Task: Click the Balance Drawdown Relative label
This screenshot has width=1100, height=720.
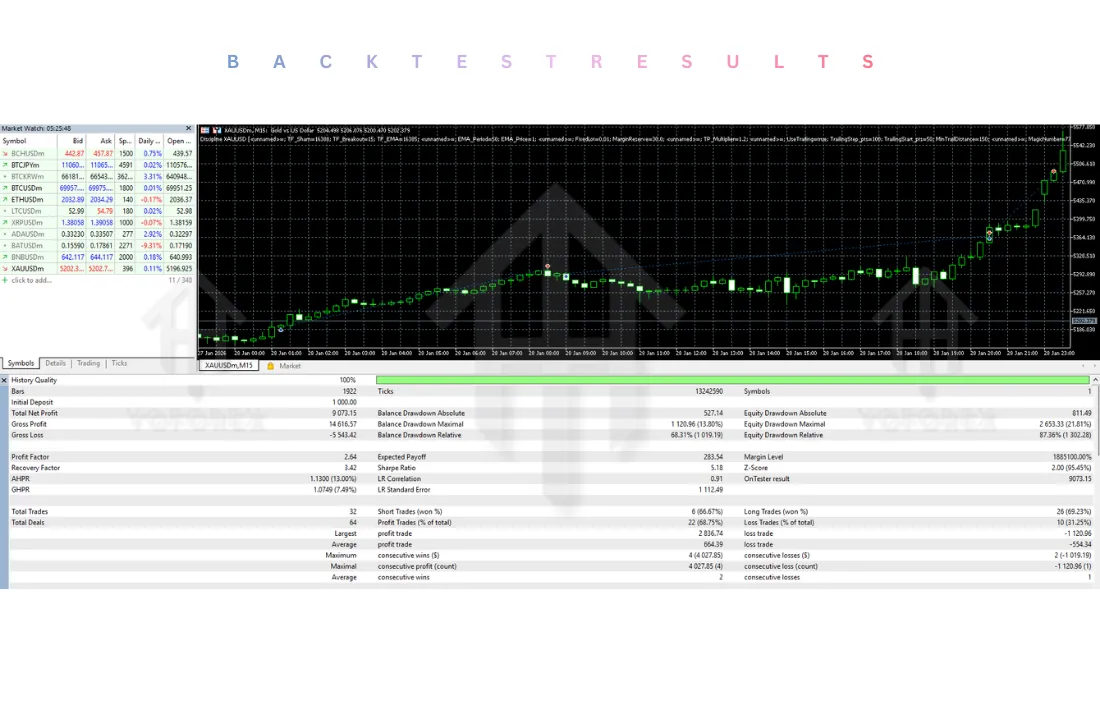Action: point(420,435)
